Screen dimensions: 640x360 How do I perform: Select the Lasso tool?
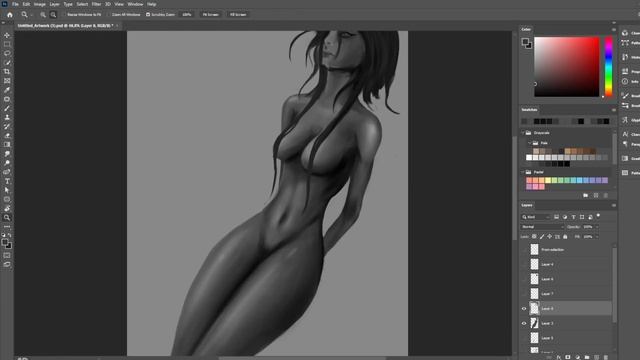coord(7,53)
